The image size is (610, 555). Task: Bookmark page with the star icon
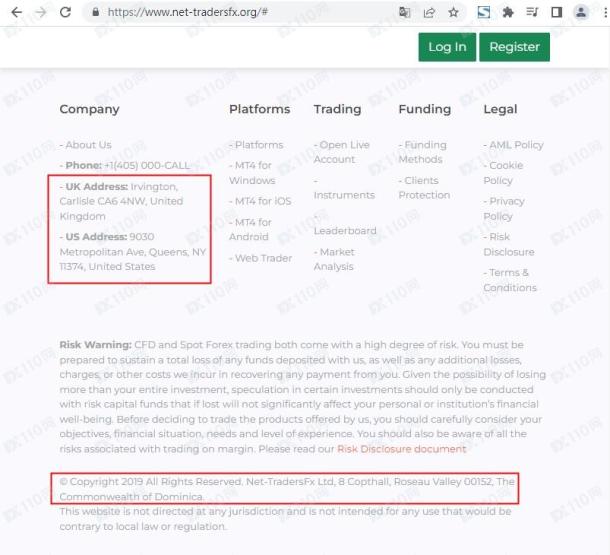pyautogui.click(x=453, y=12)
